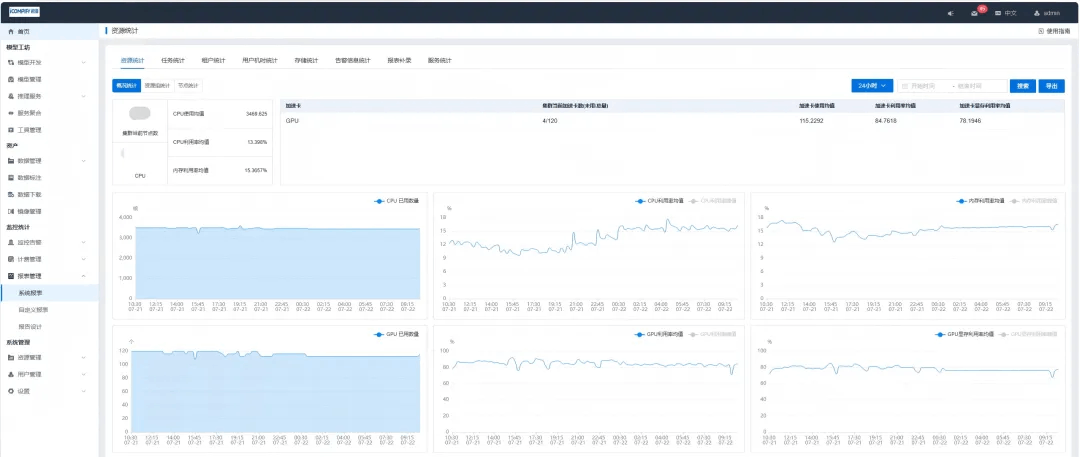
Task: Toggle CPU 已用数量 legend series
Action: click(396, 201)
